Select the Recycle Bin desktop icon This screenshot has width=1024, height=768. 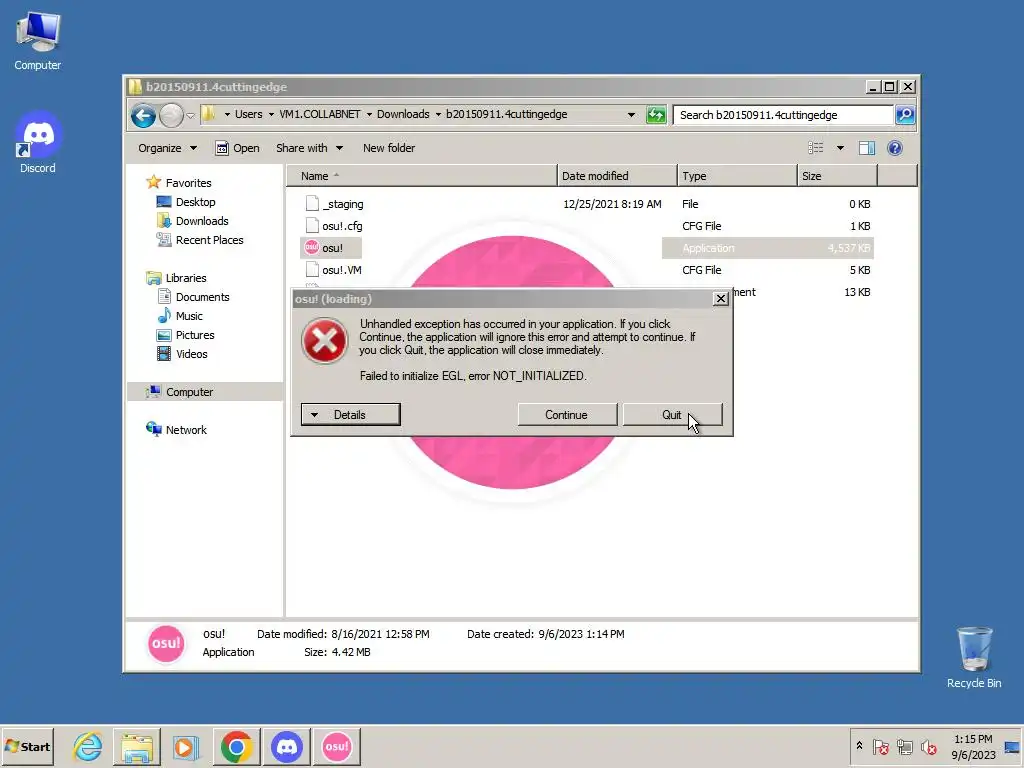(974, 658)
